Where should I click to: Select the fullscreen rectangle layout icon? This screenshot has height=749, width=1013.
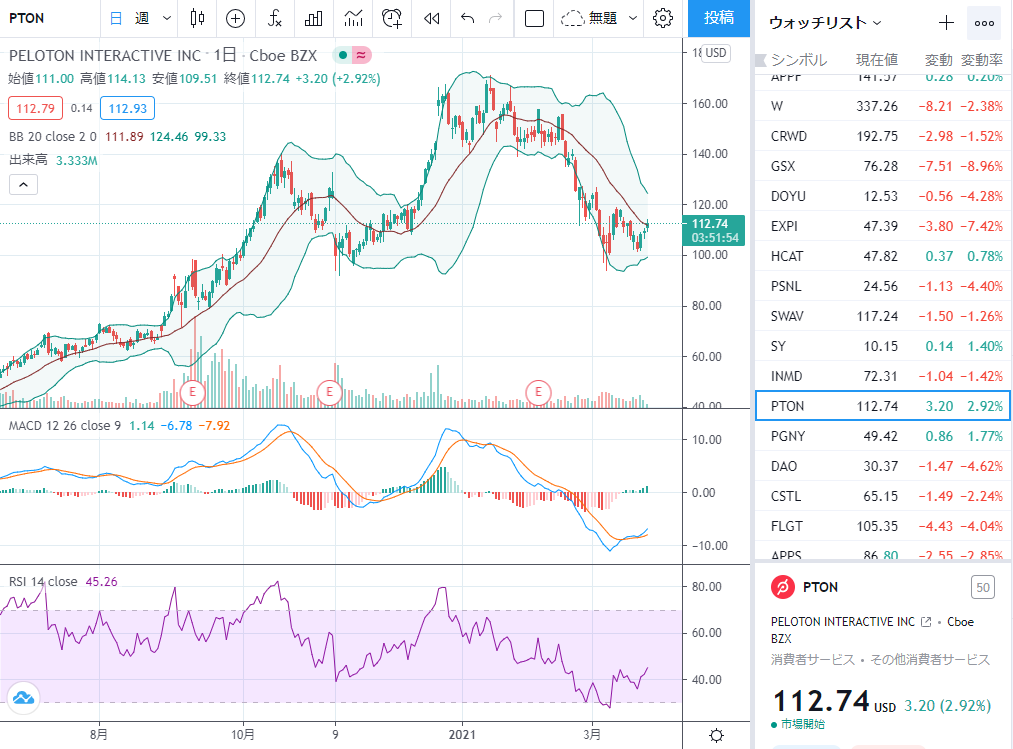[x=534, y=18]
